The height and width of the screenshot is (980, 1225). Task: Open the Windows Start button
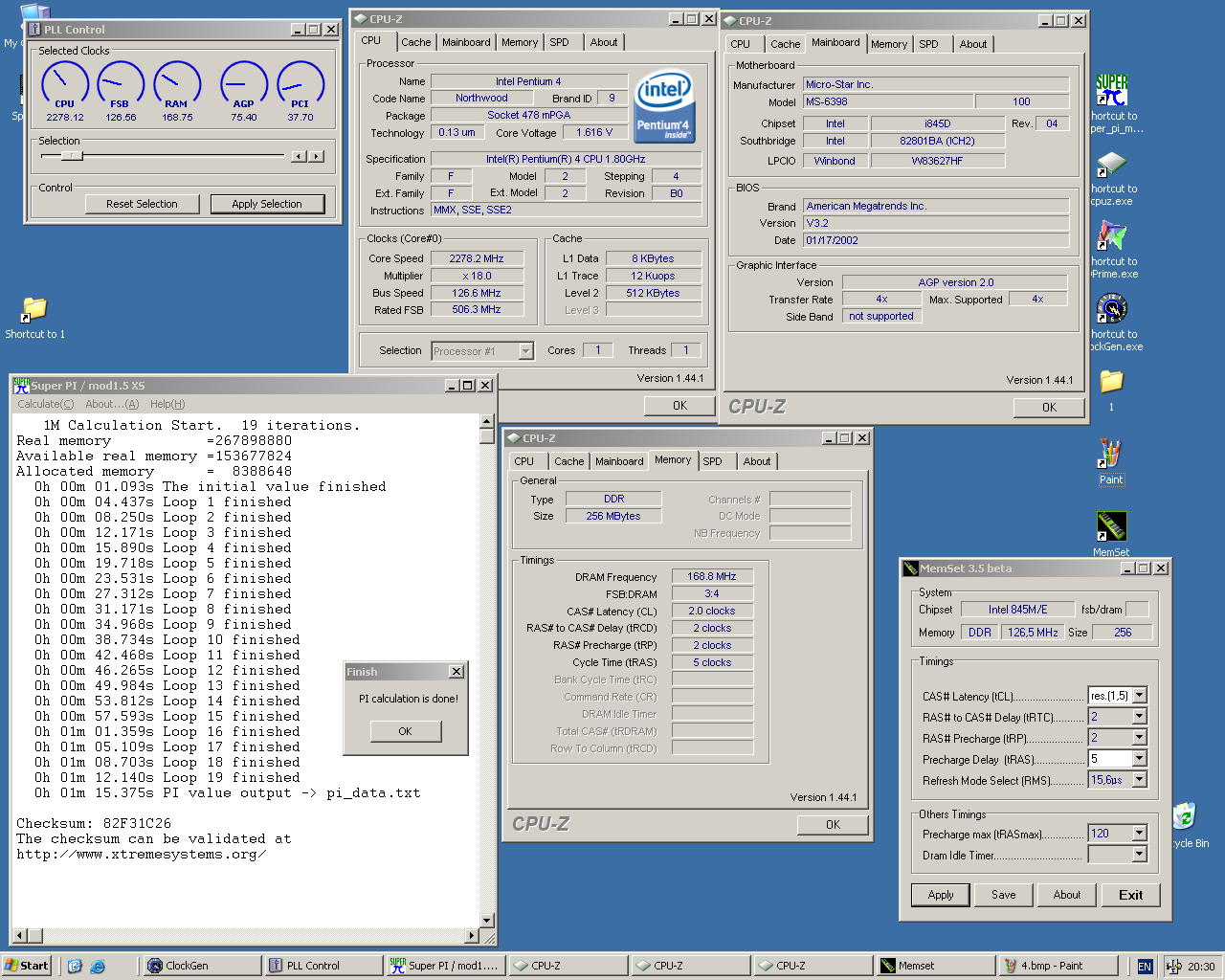coord(27,966)
